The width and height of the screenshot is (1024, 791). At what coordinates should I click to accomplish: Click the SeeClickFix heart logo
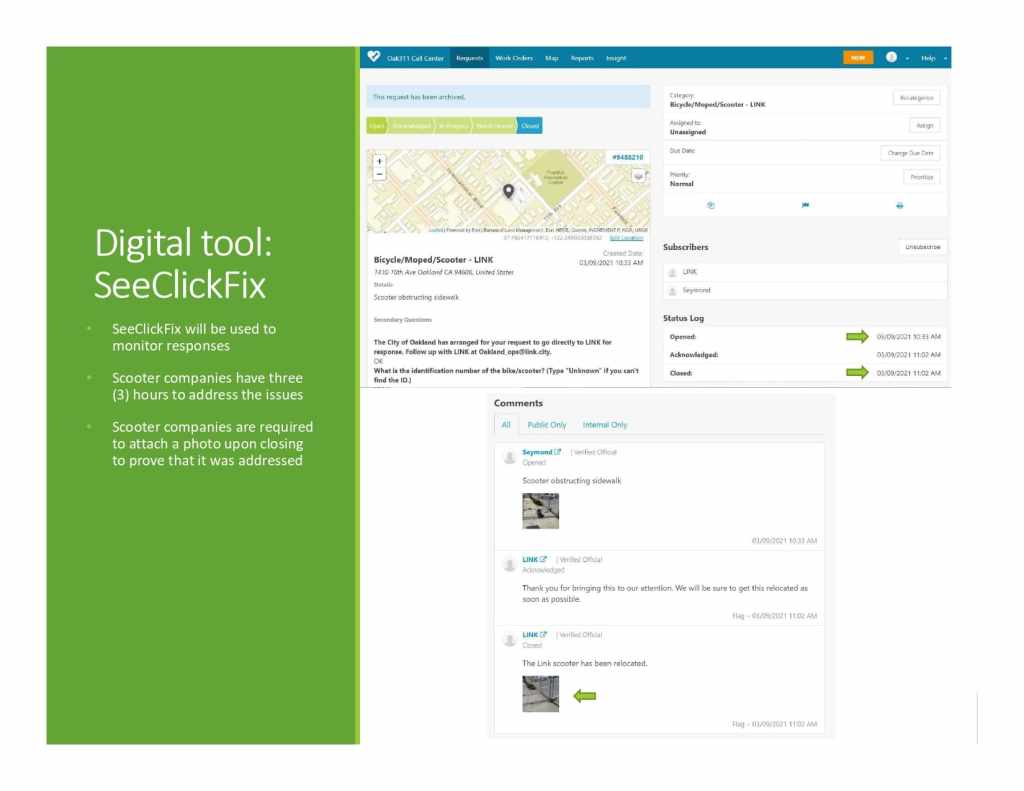(374, 58)
